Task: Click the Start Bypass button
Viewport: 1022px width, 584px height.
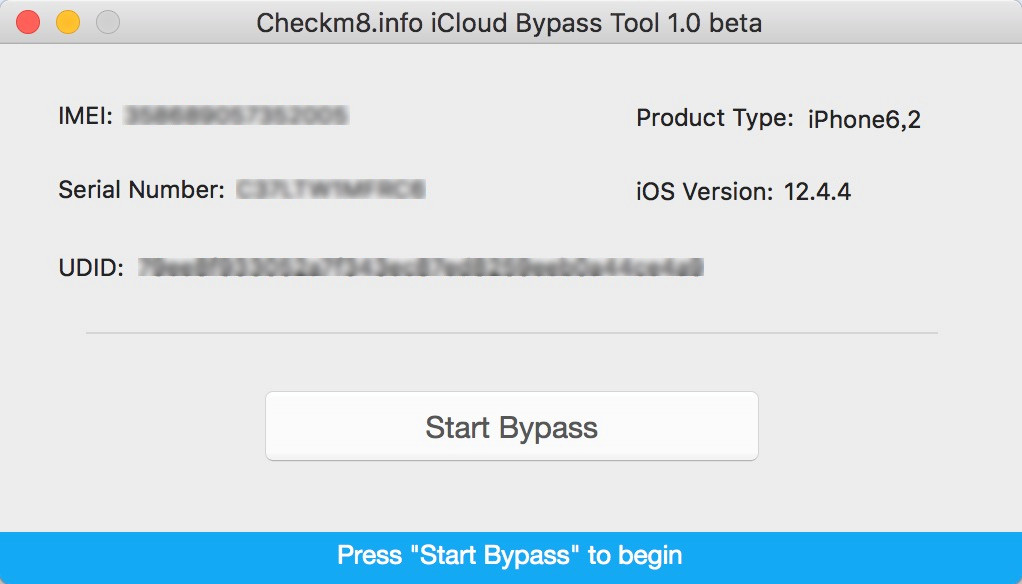Action: 511,425
